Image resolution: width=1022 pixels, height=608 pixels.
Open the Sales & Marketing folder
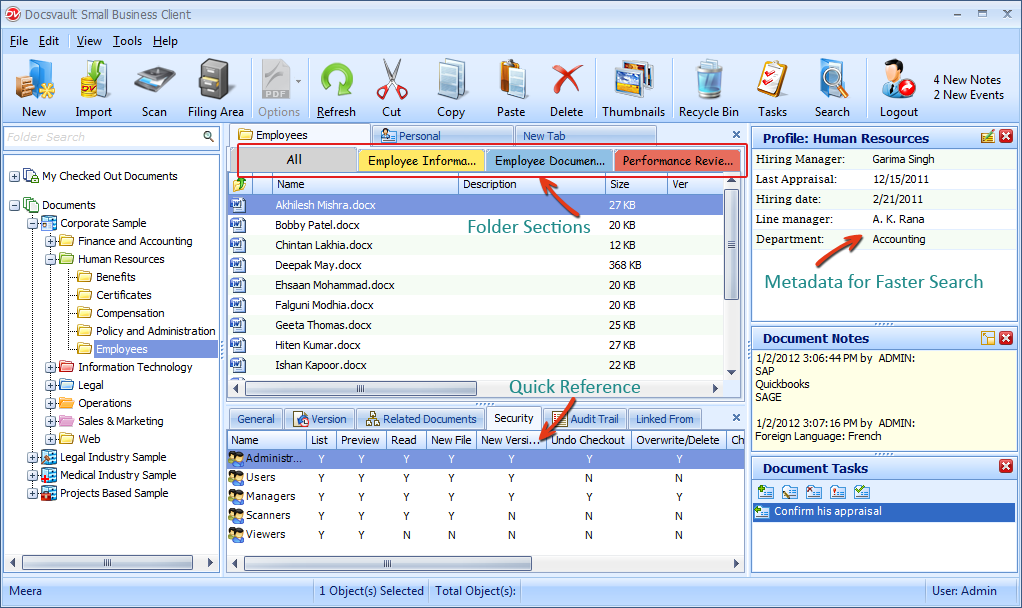click(x=121, y=421)
